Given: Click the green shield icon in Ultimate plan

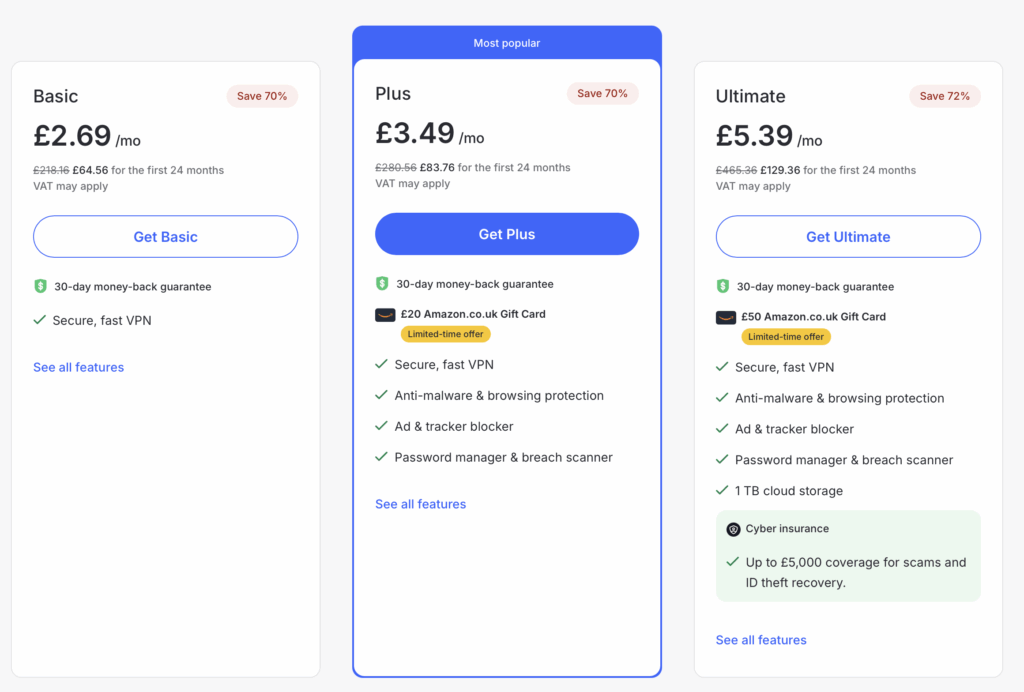Looking at the screenshot, I should click(723, 287).
